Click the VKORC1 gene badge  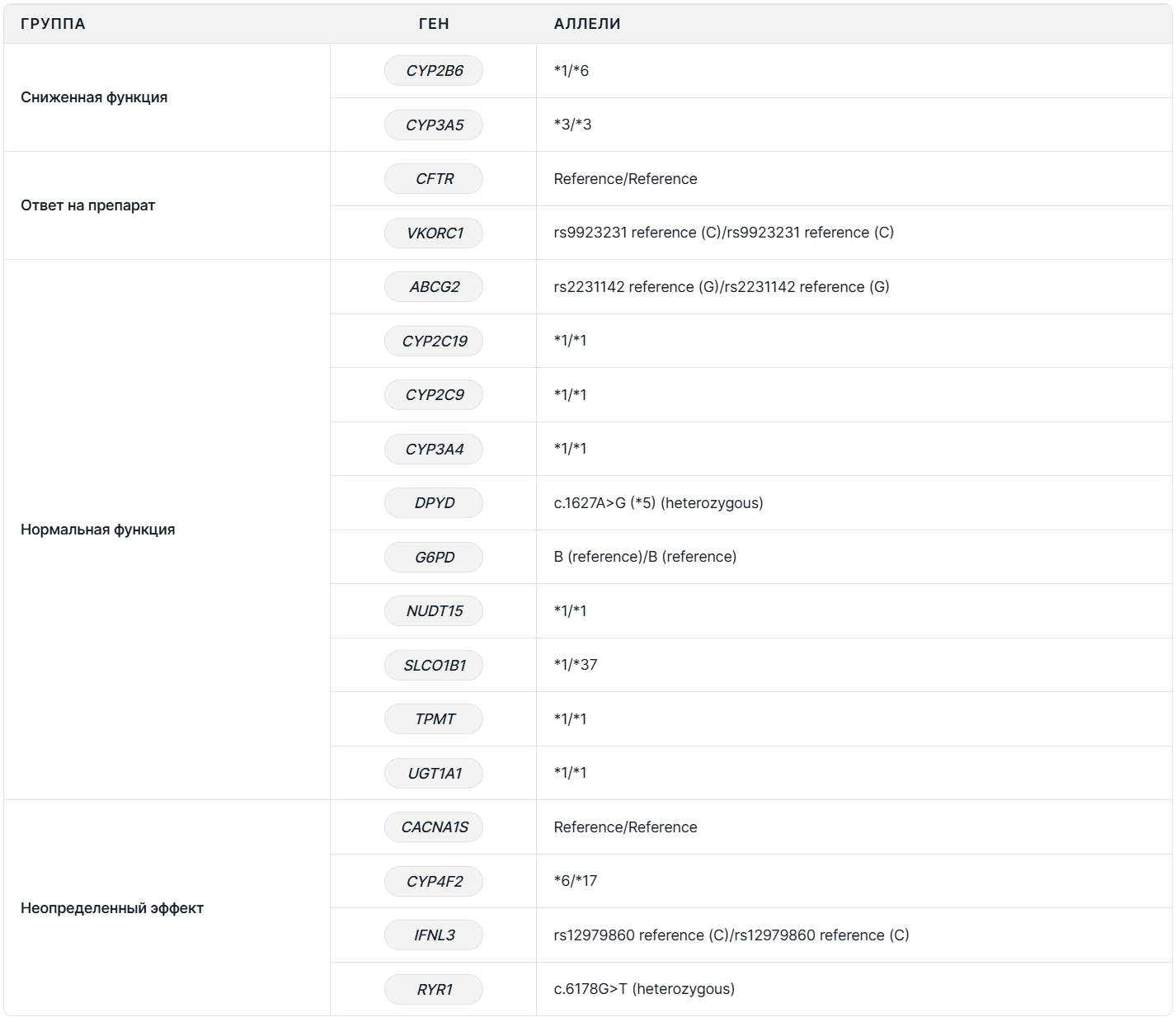pos(434,233)
